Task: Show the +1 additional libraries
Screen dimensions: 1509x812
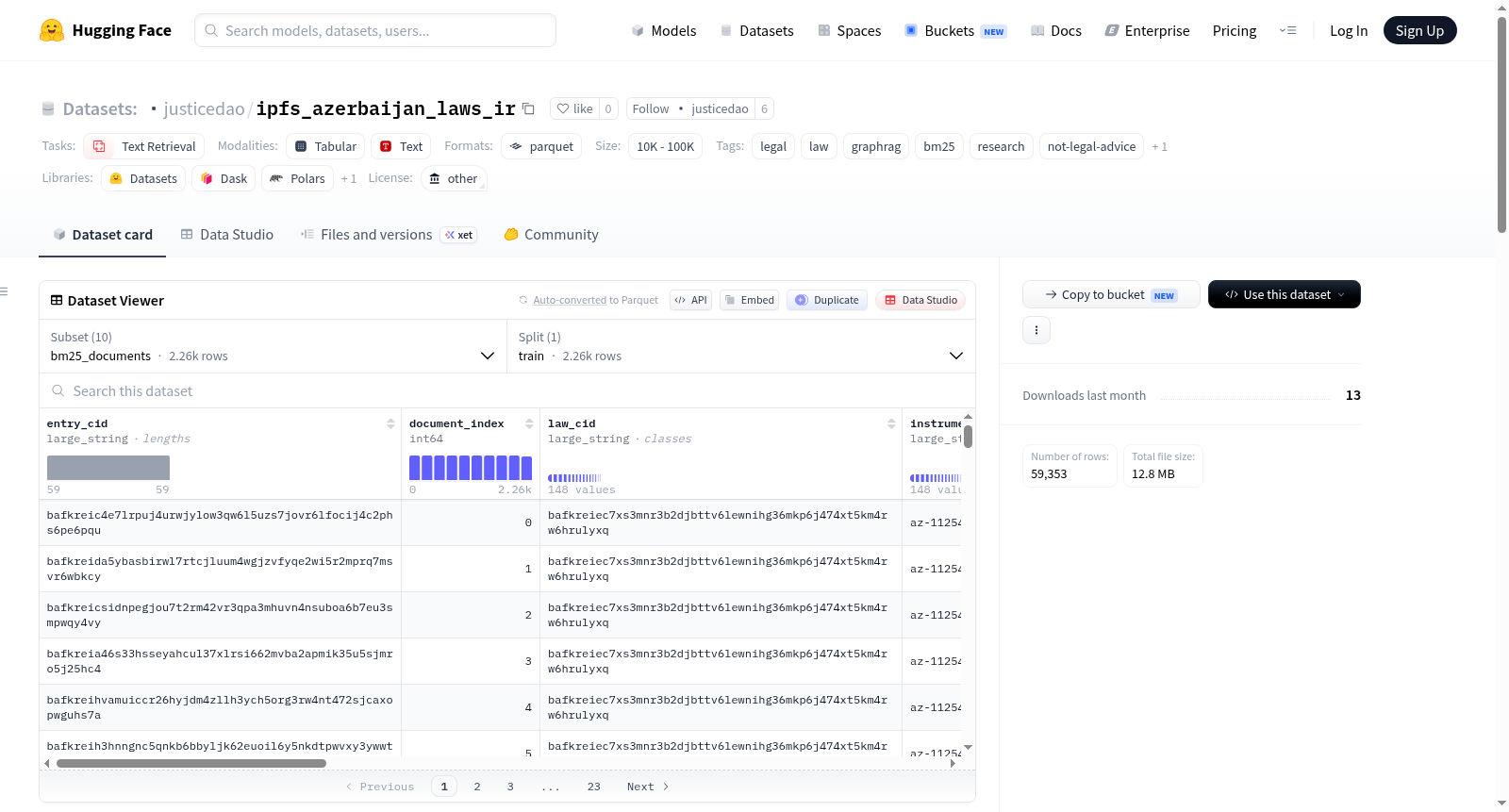Action: click(x=349, y=178)
